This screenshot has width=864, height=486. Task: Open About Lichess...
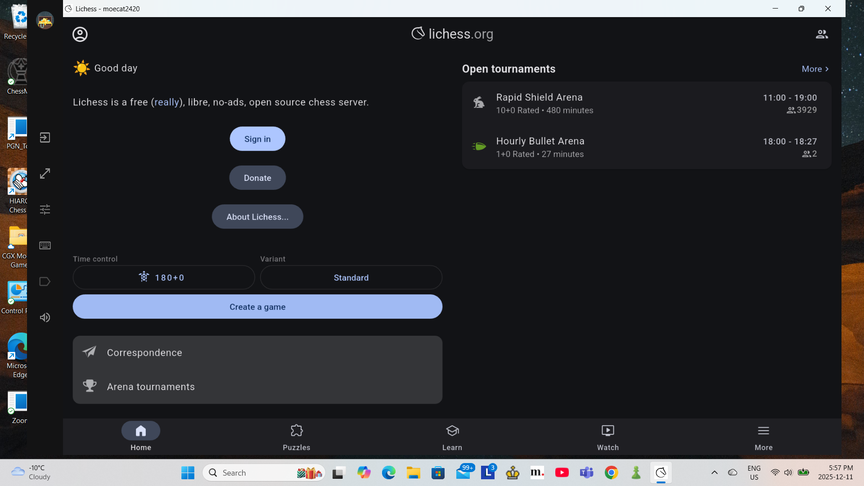click(x=257, y=217)
